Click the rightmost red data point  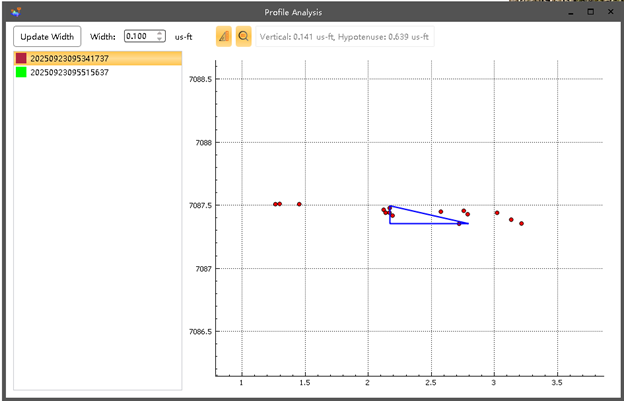coord(521,223)
